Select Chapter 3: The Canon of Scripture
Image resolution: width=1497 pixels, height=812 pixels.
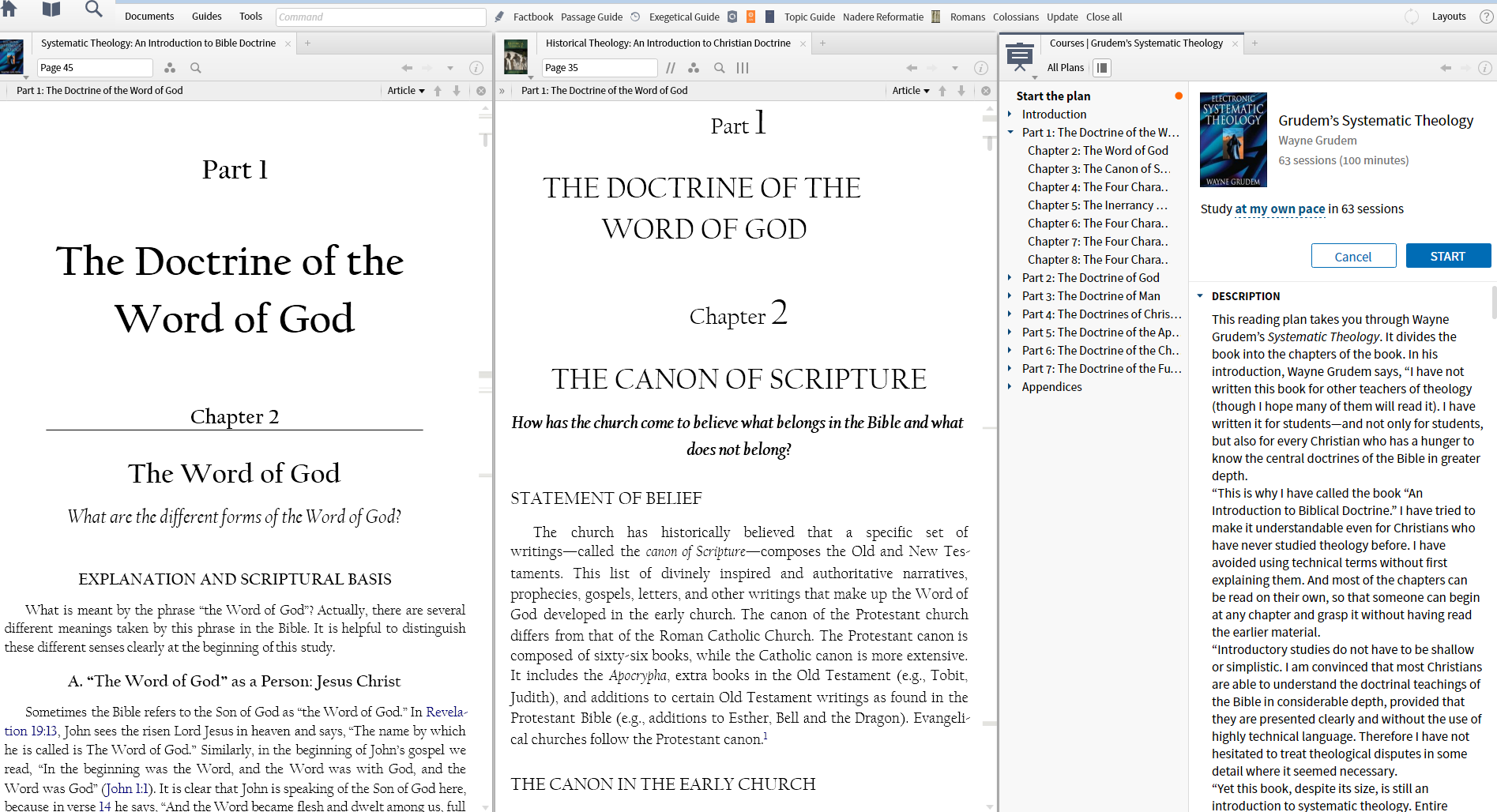tap(1099, 169)
